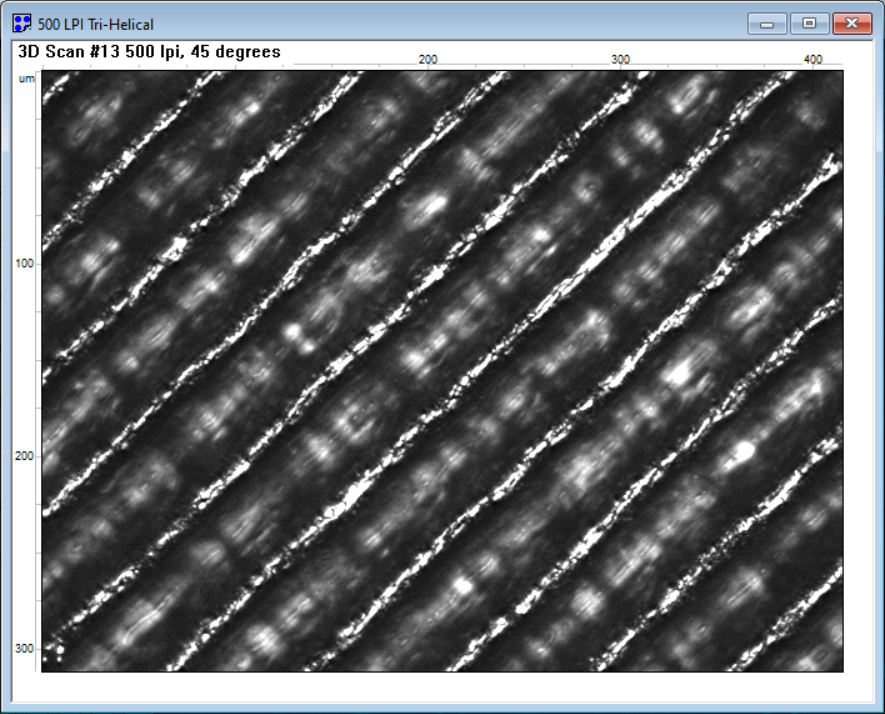Click the 200 mark on the top ruler

[428, 60]
